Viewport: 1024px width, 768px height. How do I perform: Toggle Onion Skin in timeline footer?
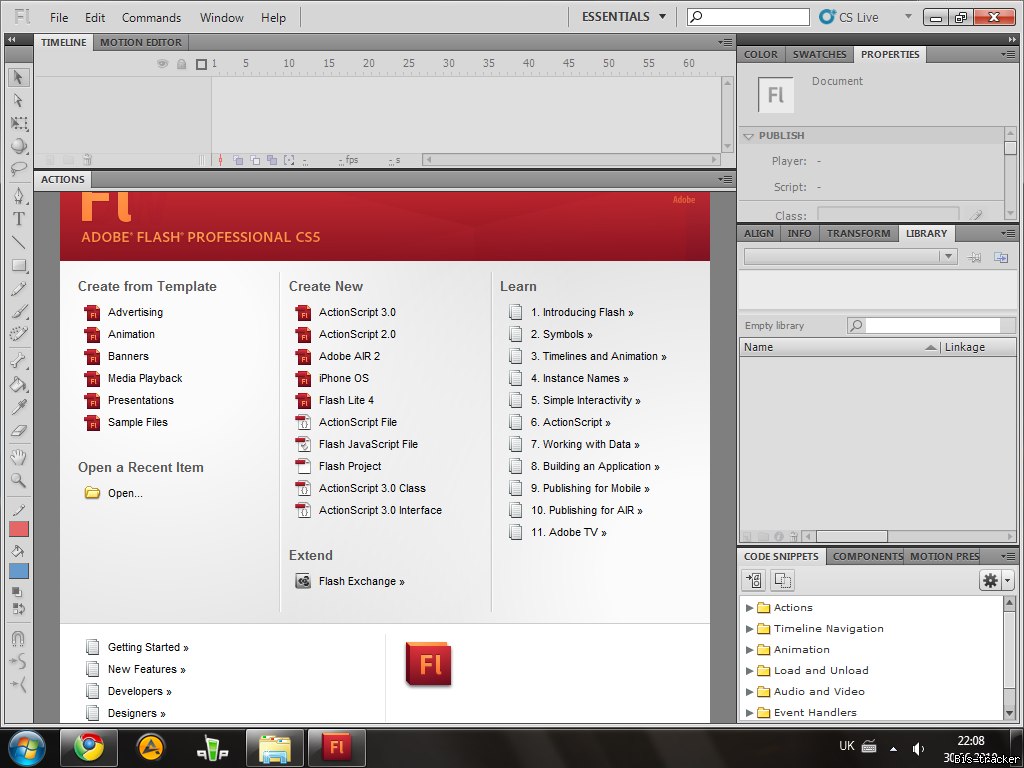click(x=238, y=160)
